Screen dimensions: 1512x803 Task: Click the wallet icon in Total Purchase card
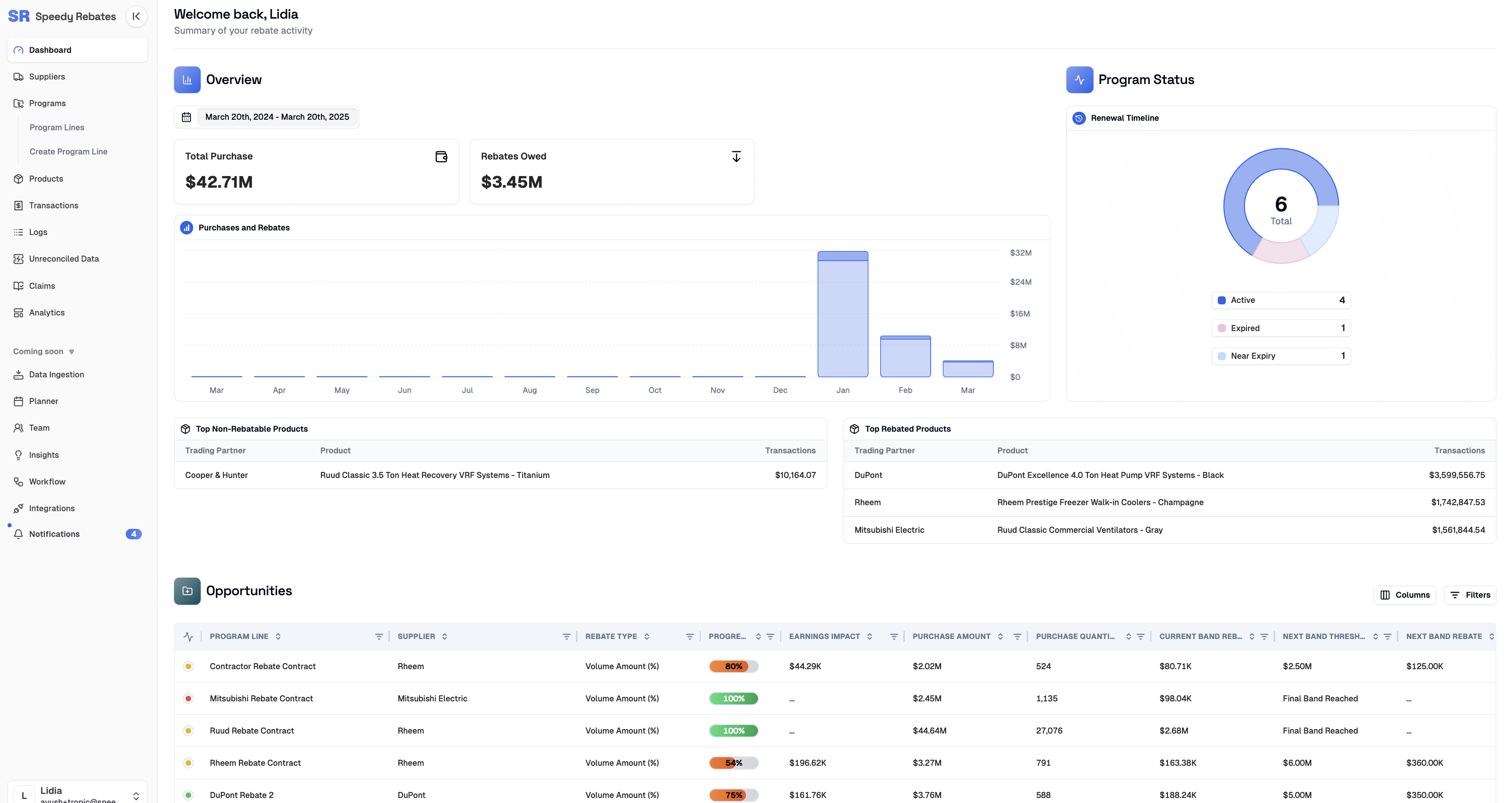coord(441,157)
